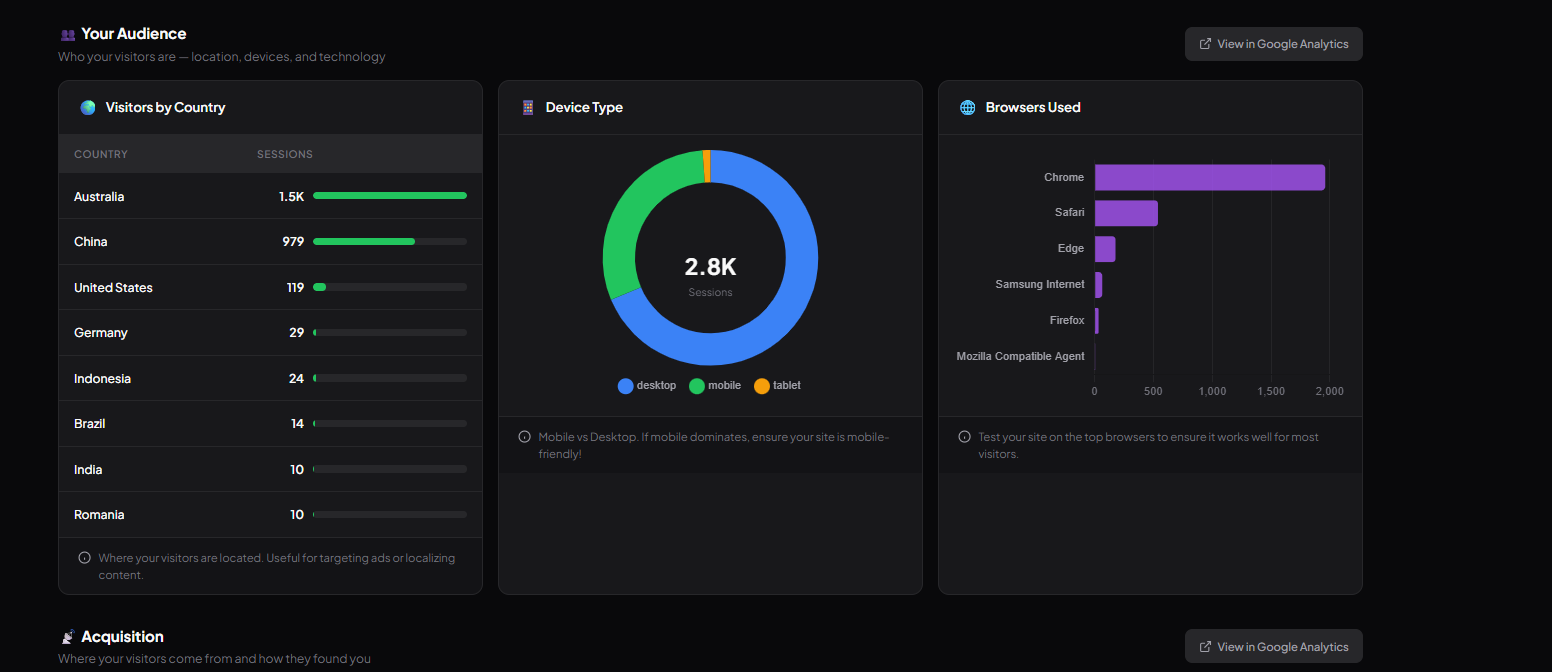
Task: Click the info icon below the device chart
Action: [524, 437]
